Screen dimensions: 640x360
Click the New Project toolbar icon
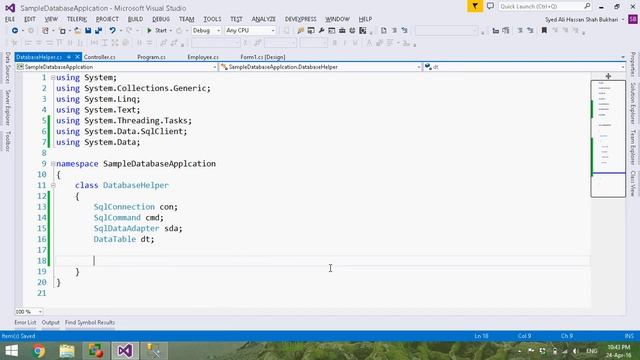pos(45,31)
